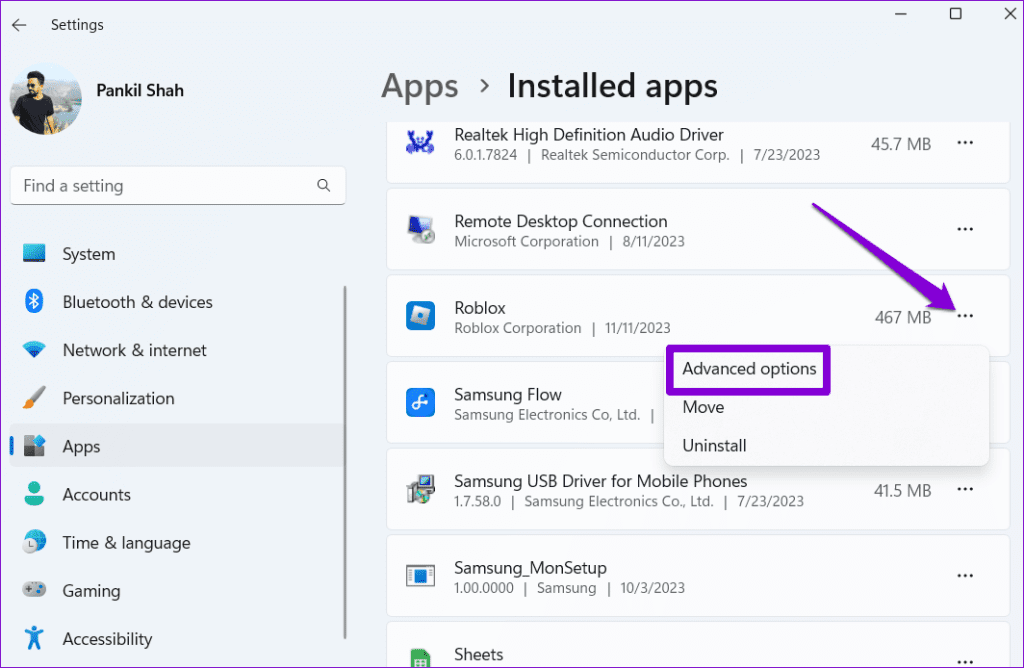Choose Uninstall from the Roblox menu
This screenshot has height=668, width=1024.
(x=714, y=446)
